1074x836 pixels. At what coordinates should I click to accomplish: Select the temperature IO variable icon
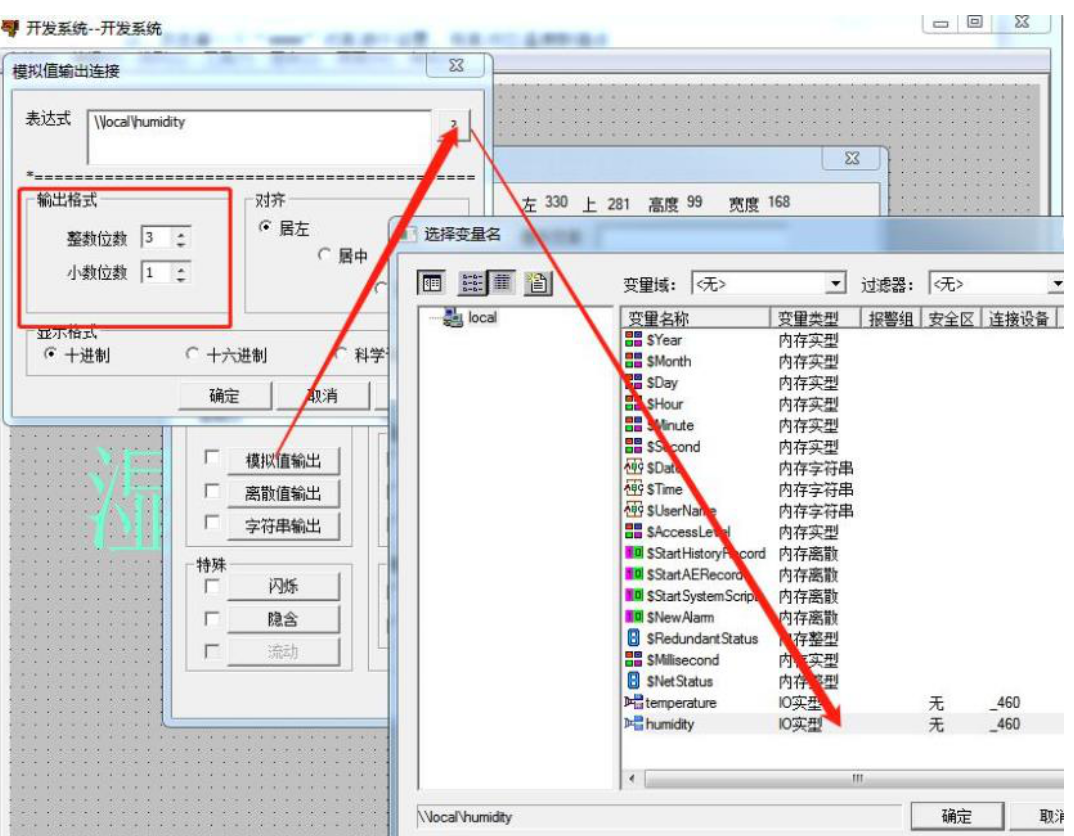(634, 702)
